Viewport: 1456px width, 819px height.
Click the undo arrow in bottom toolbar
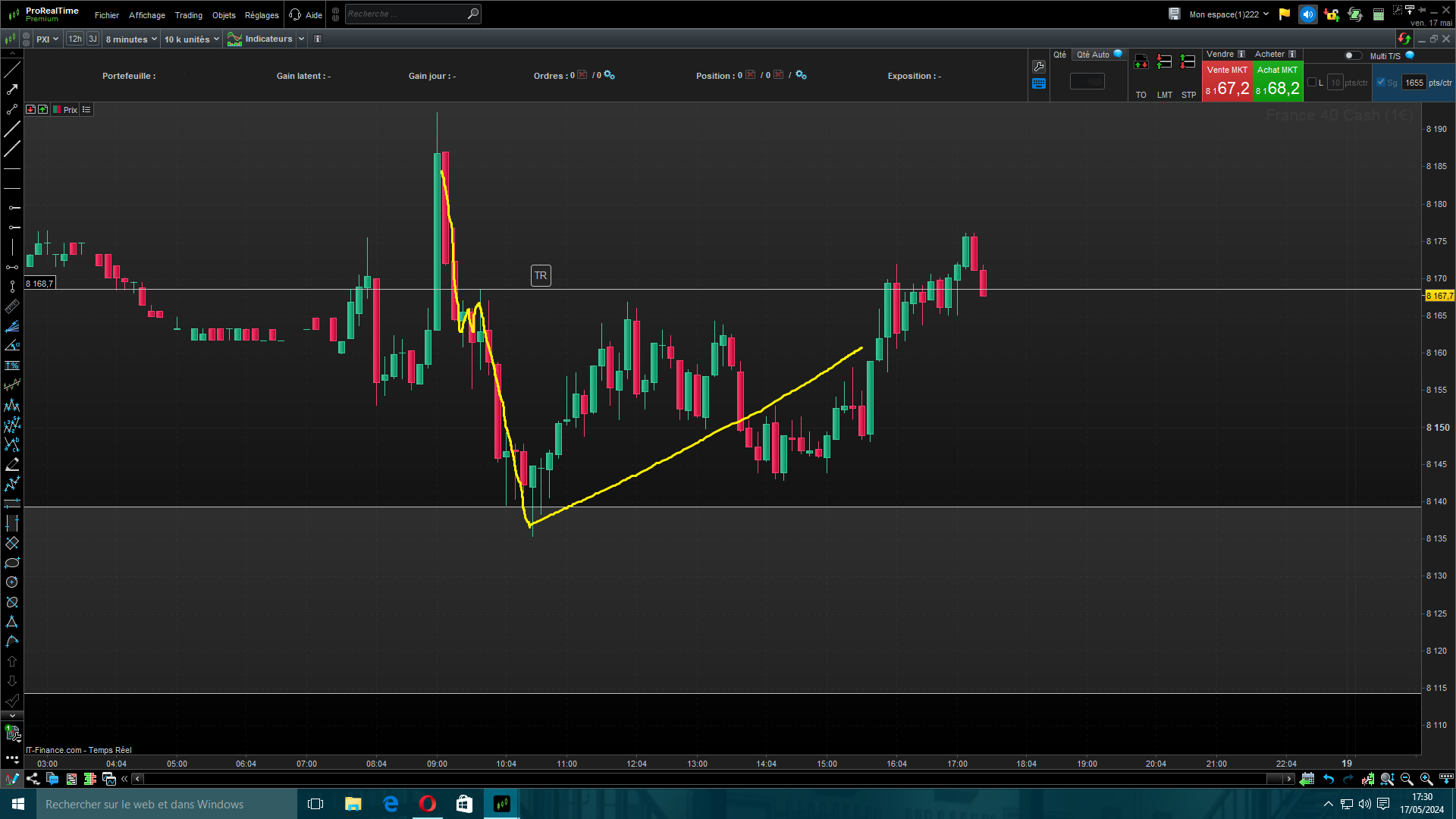[1329, 779]
